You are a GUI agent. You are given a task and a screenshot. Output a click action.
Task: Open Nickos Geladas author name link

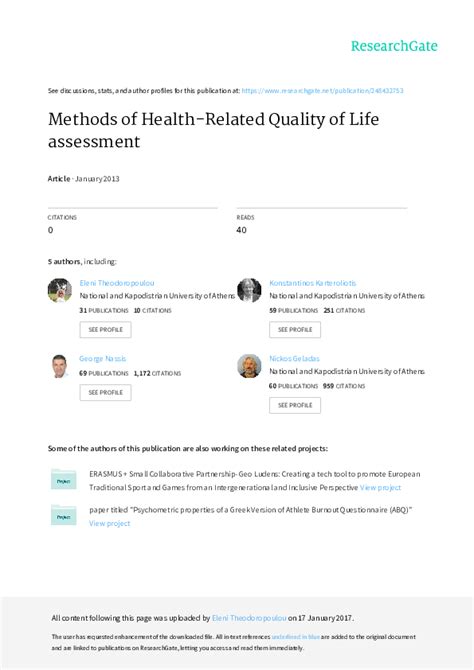(x=294, y=359)
